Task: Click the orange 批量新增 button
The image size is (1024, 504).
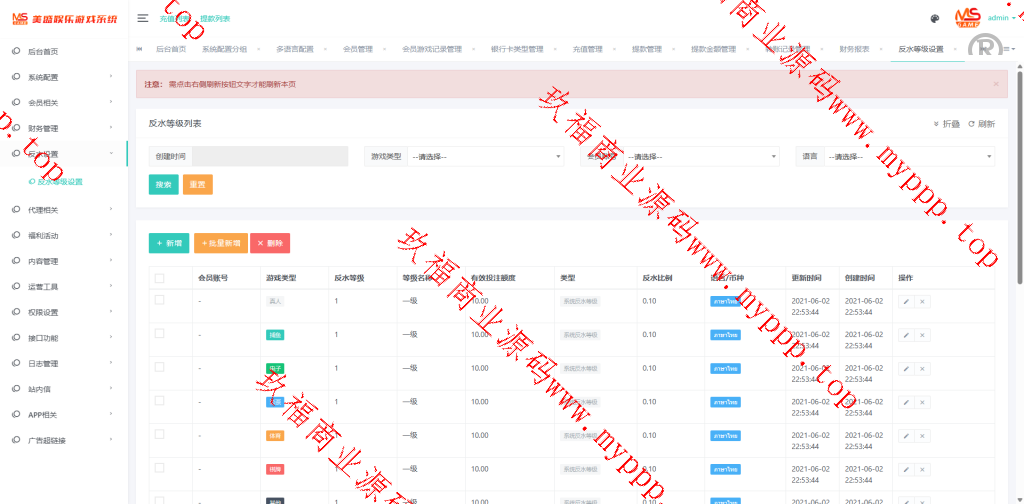Action: [x=220, y=243]
